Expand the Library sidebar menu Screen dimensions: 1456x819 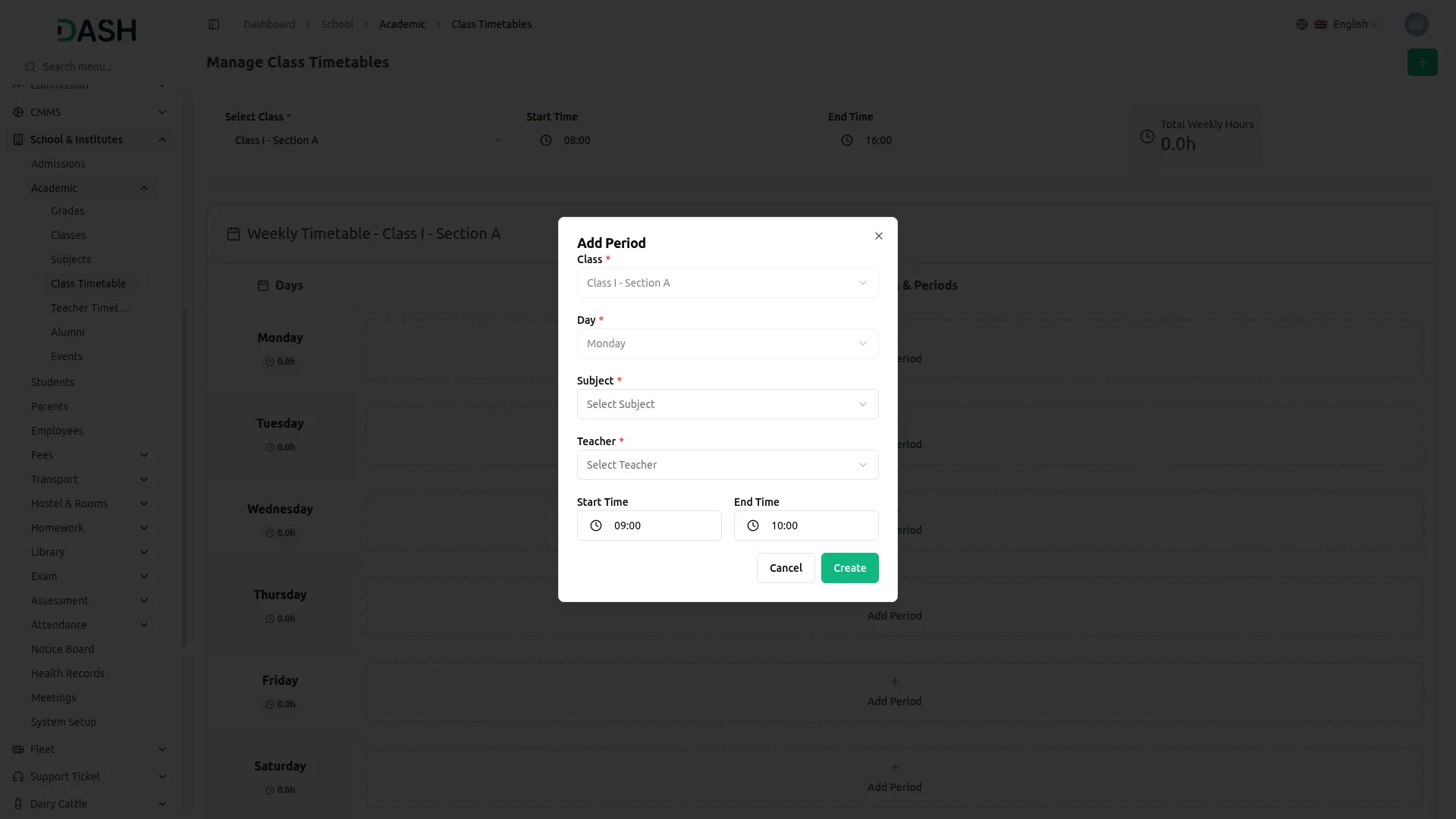[x=144, y=552]
